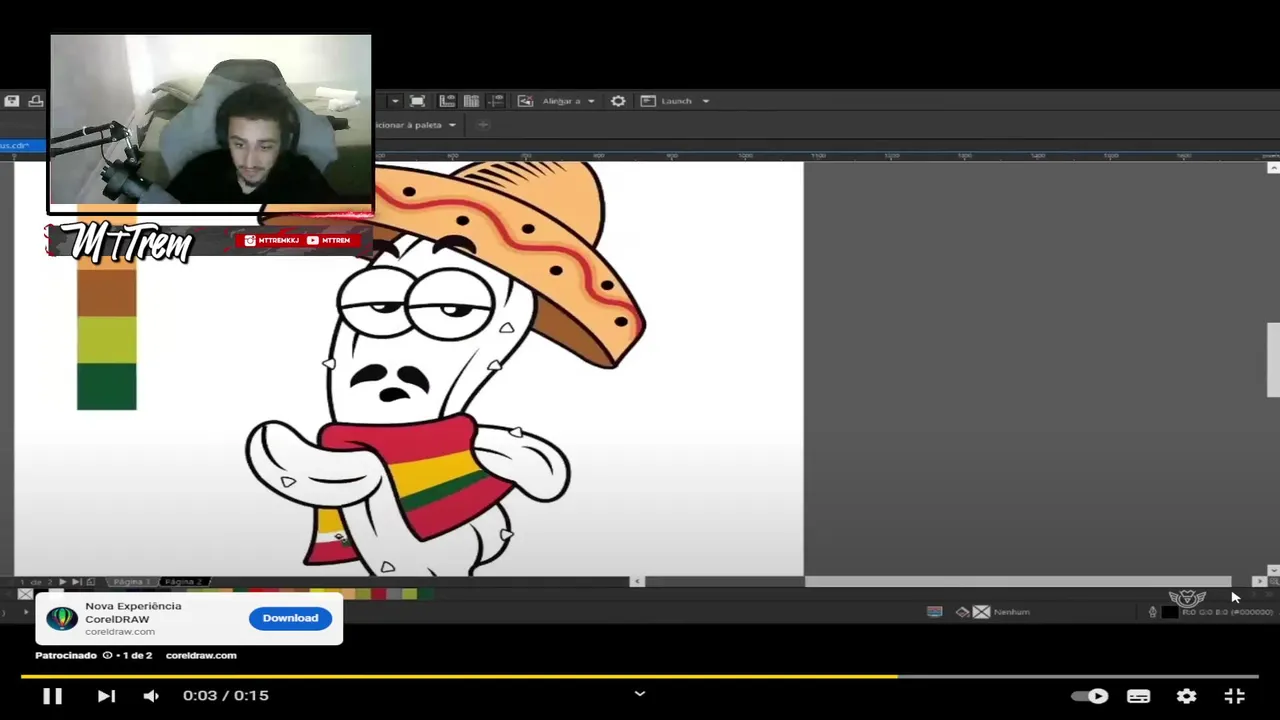Click the sponsored info icon
Image resolution: width=1280 pixels, height=720 pixels.
(108, 656)
